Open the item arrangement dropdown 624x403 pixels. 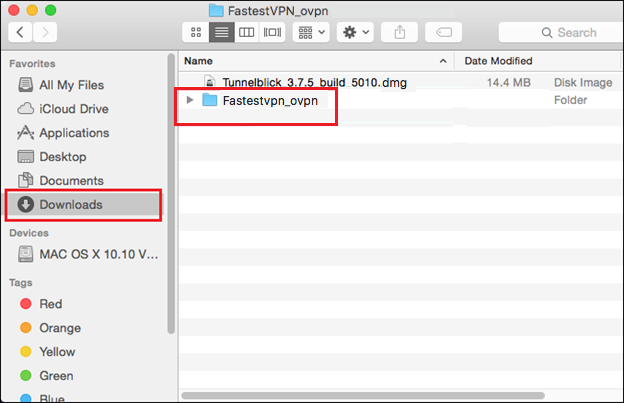click(x=311, y=32)
